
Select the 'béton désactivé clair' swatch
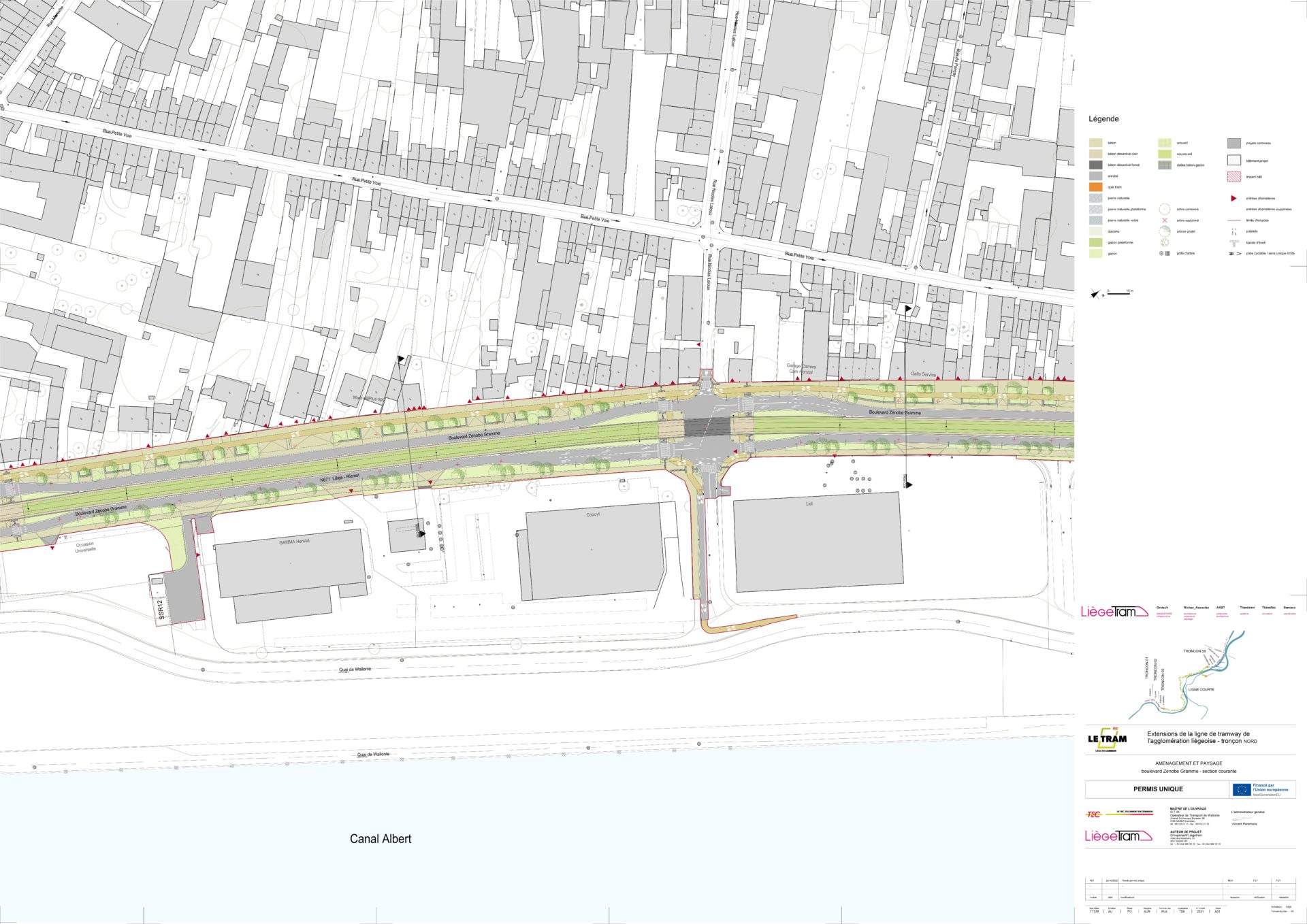pyautogui.click(x=1095, y=154)
